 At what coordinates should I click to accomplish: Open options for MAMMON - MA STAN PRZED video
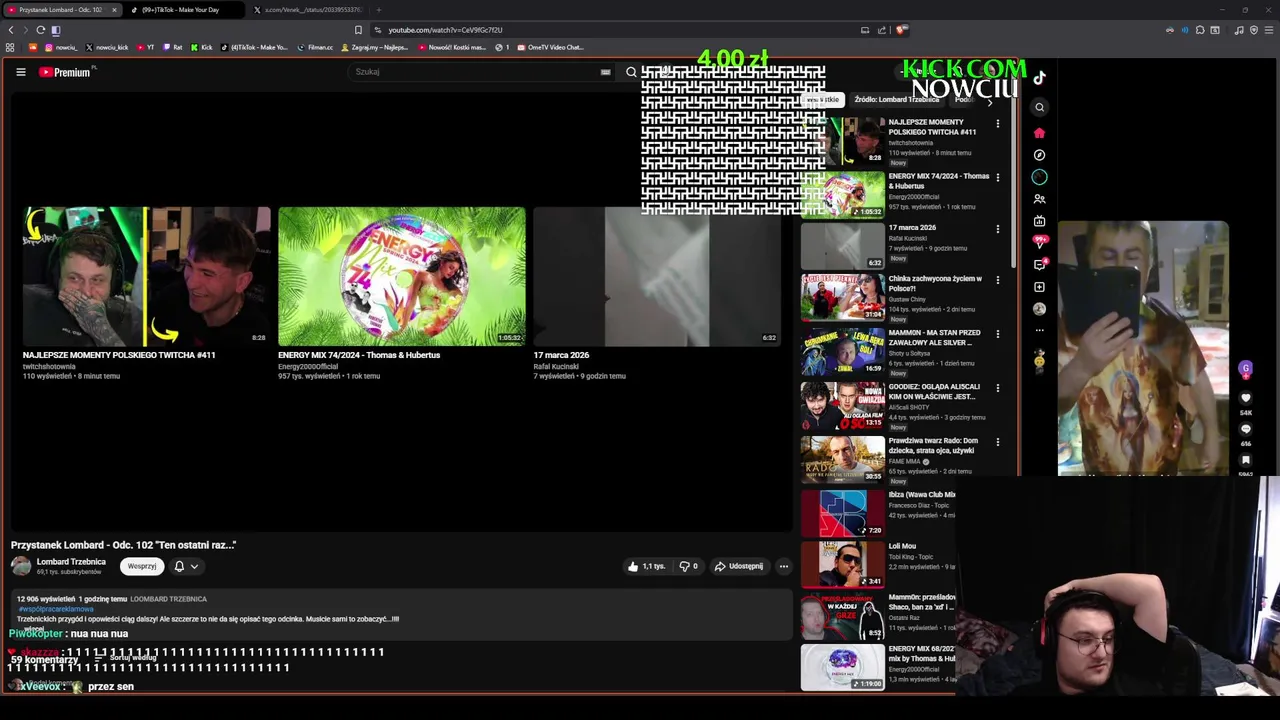pyautogui.click(x=997, y=334)
